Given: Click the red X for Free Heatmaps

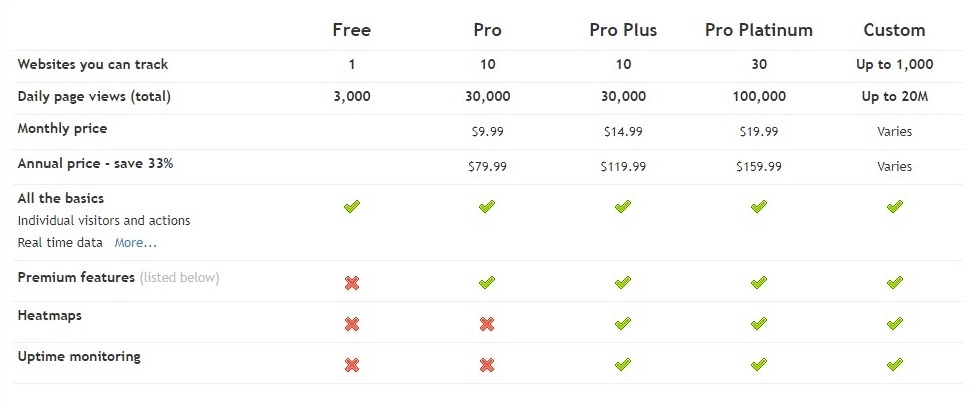Looking at the screenshot, I should click(351, 324).
